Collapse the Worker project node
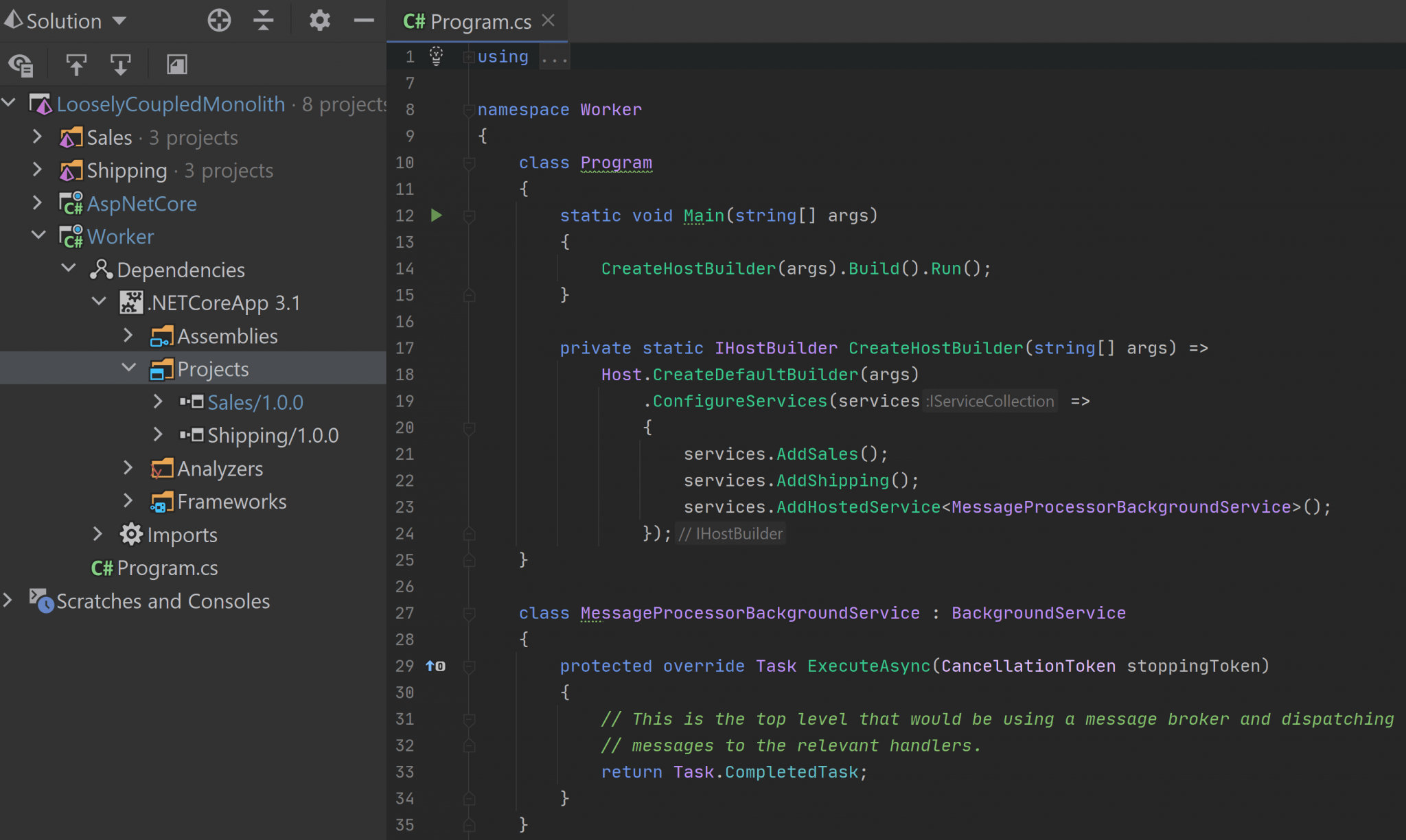 point(38,236)
